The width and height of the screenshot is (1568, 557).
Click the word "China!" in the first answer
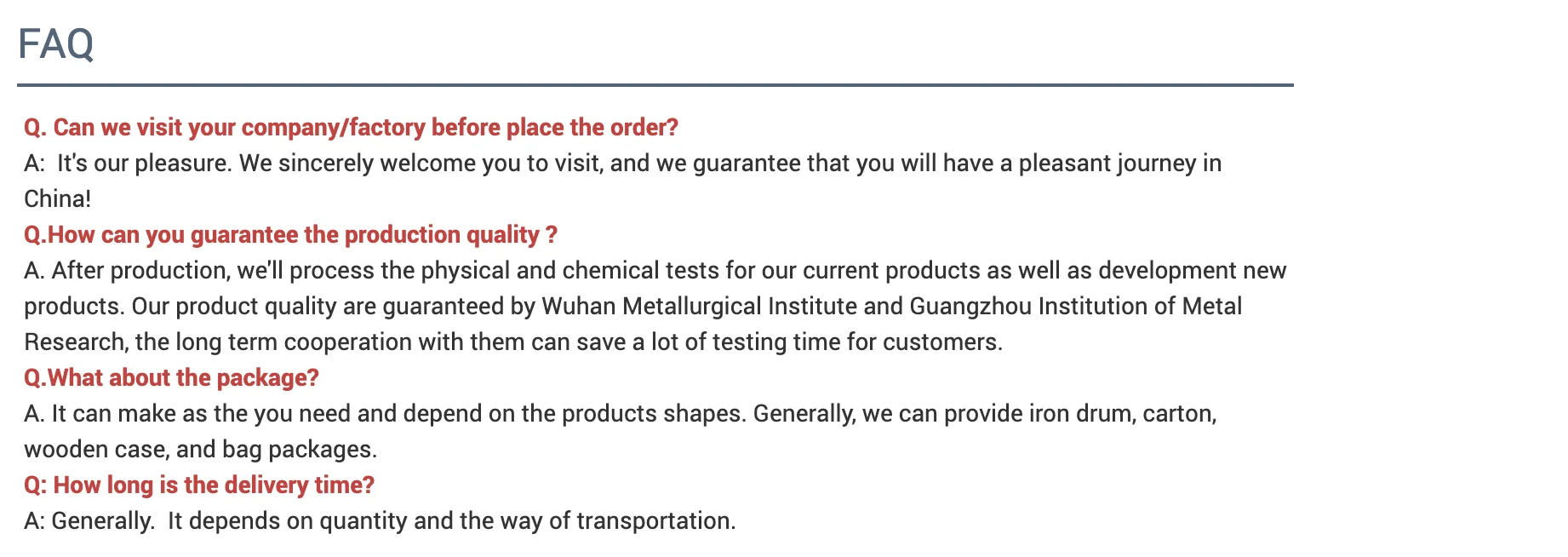(57, 199)
